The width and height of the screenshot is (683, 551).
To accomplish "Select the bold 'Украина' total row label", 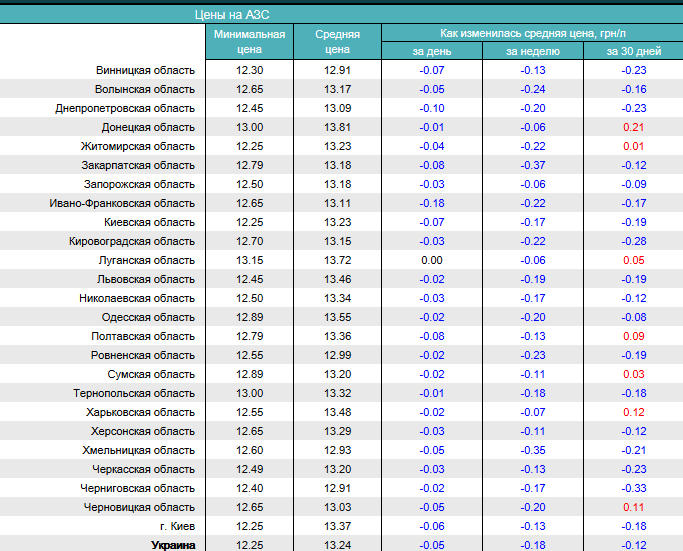I will [x=172, y=545].
